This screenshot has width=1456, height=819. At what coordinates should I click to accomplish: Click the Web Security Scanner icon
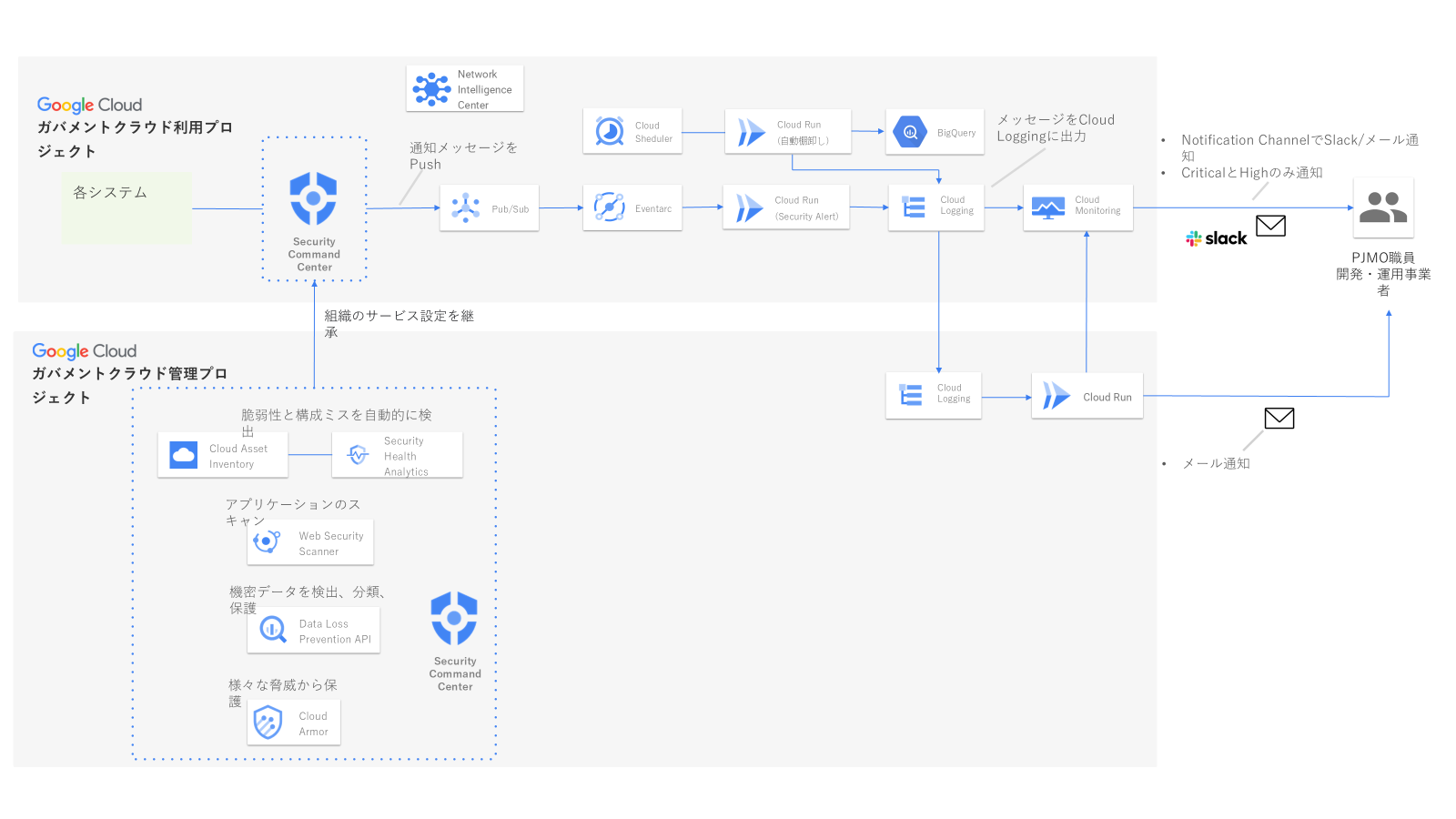(x=267, y=541)
